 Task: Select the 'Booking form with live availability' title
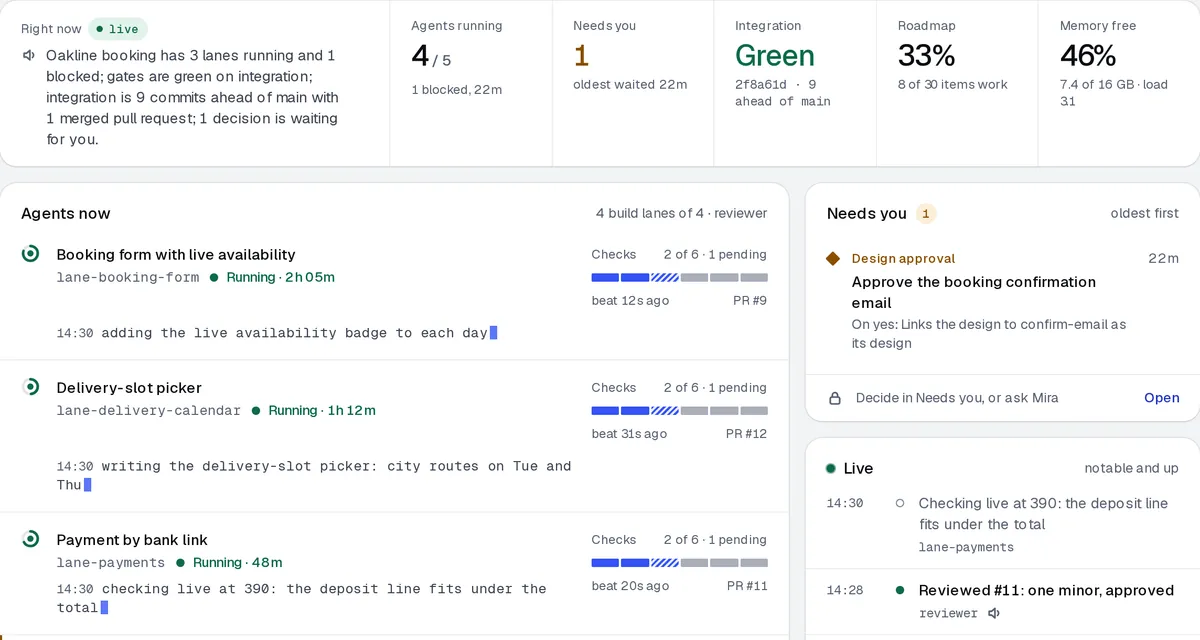tap(176, 254)
